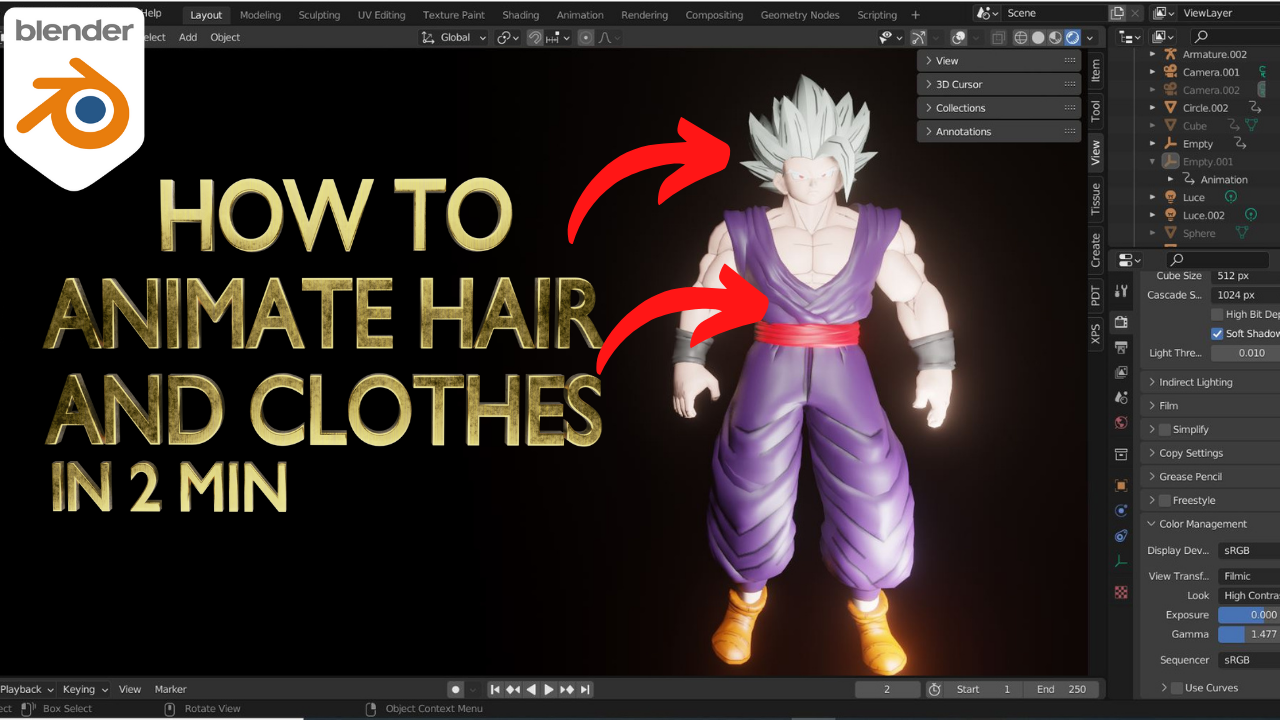The height and width of the screenshot is (720, 1280).
Task: Enable the Freestyle checkbox
Action: coord(1164,500)
